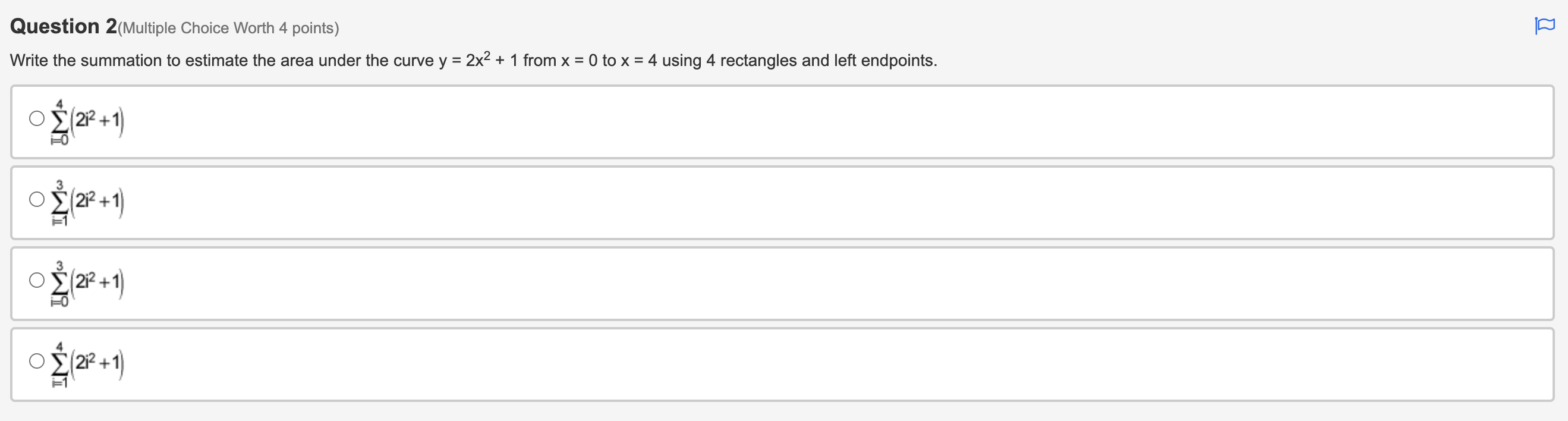1568x421 pixels.
Task: Click the Multiple Choice Worth 4 points label
Action: point(228,27)
